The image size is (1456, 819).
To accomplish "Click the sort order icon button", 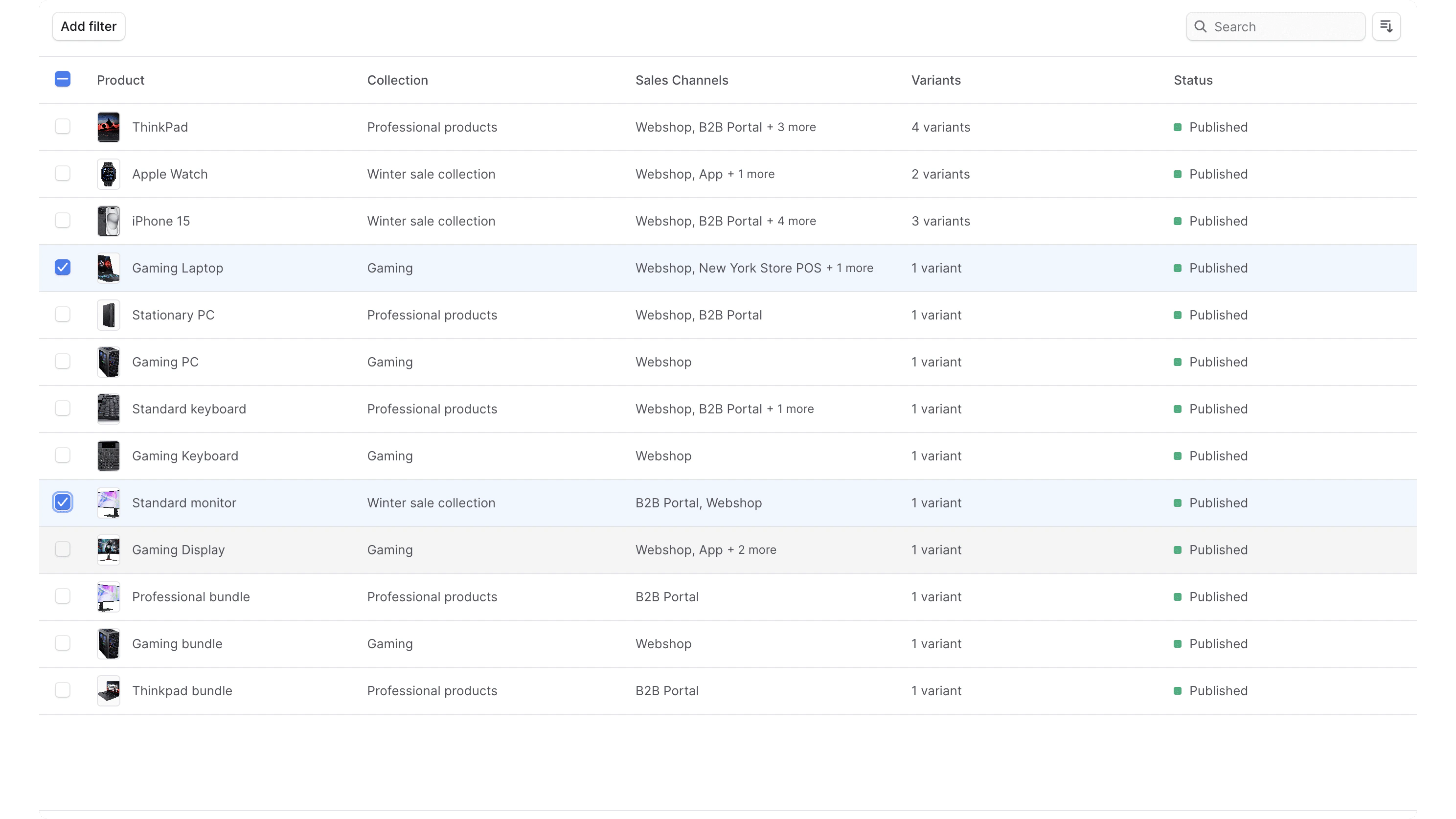I will click(x=1386, y=26).
